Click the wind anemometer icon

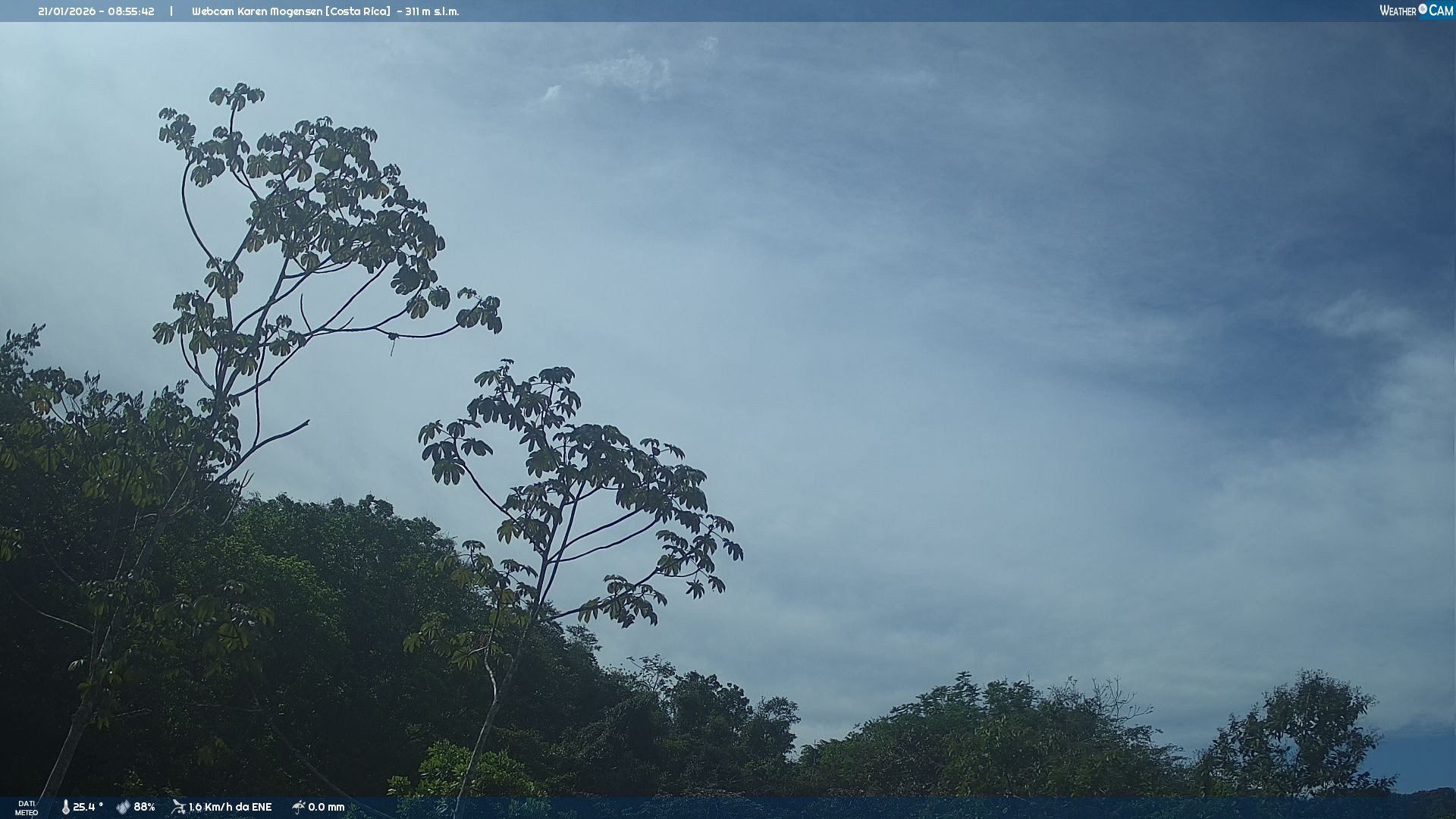point(178,807)
